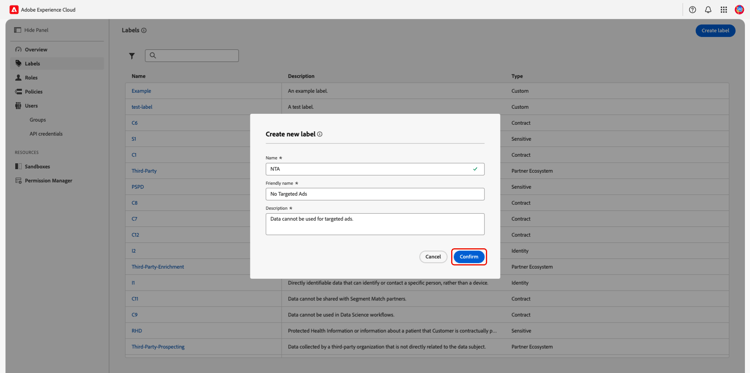Open the I2 label link
Viewport: 750px width, 373px height.
point(133,251)
